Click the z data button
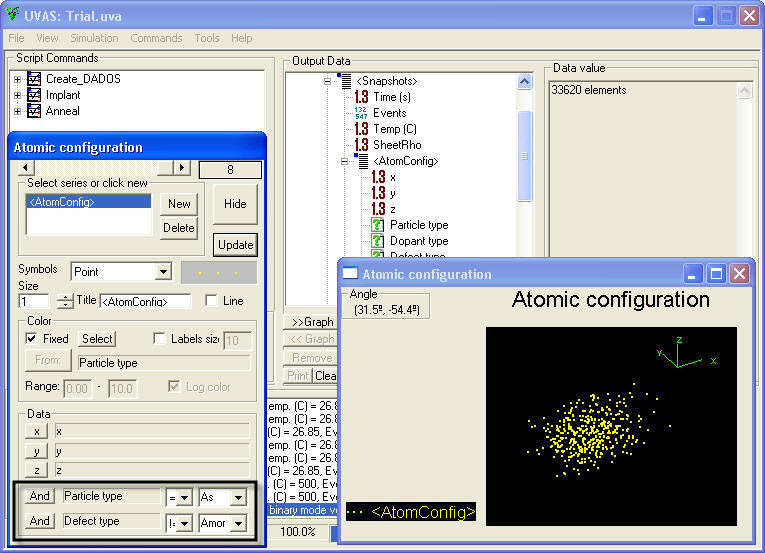 (37, 470)
